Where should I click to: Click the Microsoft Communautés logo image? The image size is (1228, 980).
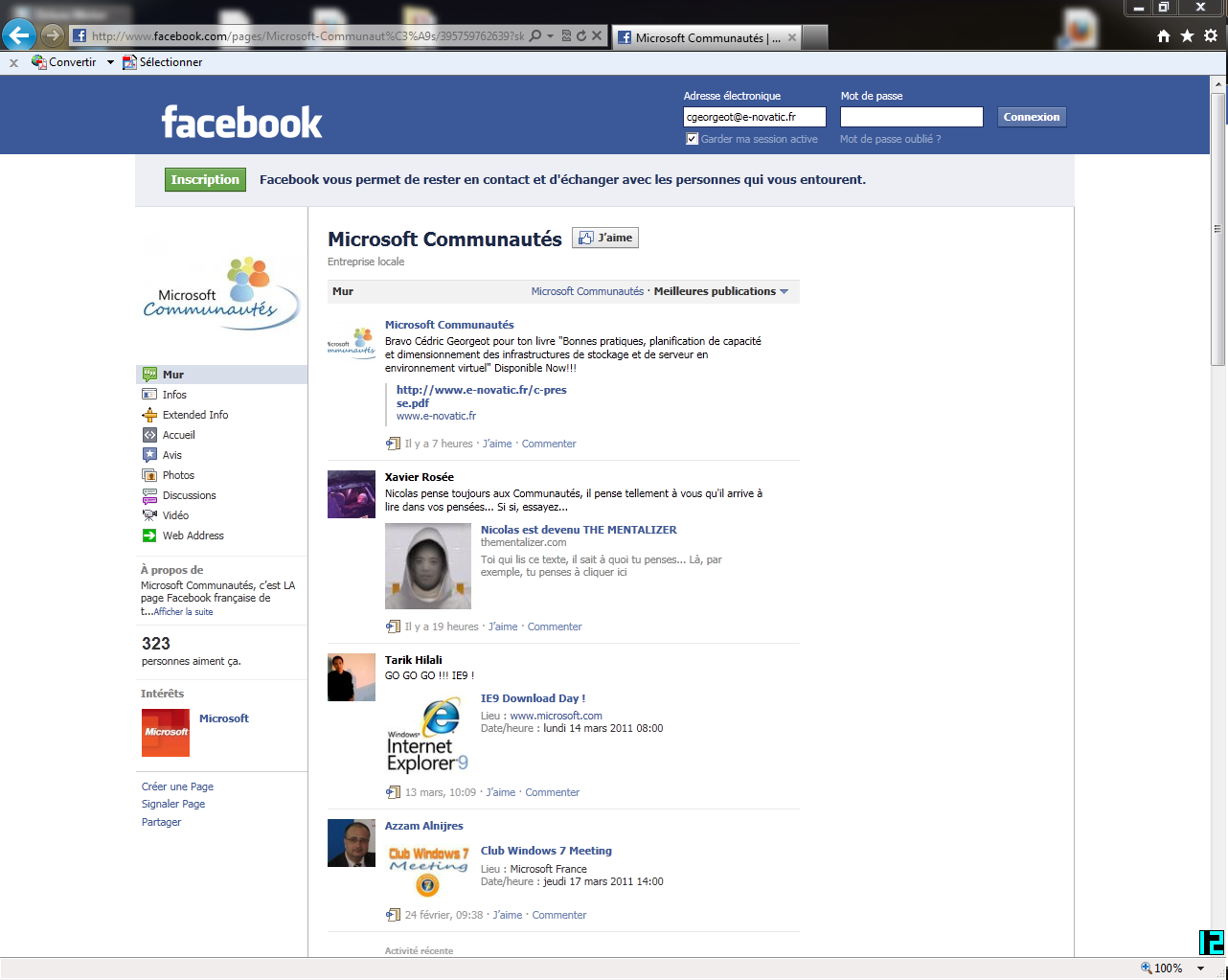[220, 293]
